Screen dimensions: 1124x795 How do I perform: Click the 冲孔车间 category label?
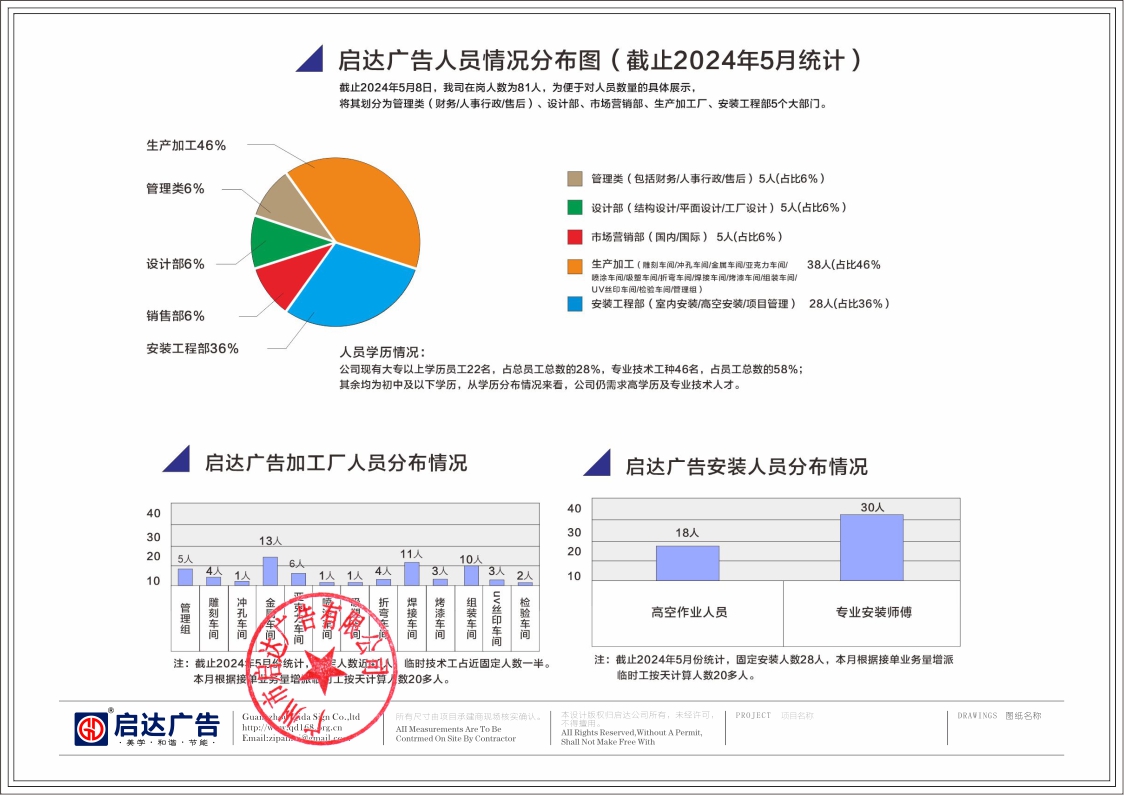[x=242, y=618]
